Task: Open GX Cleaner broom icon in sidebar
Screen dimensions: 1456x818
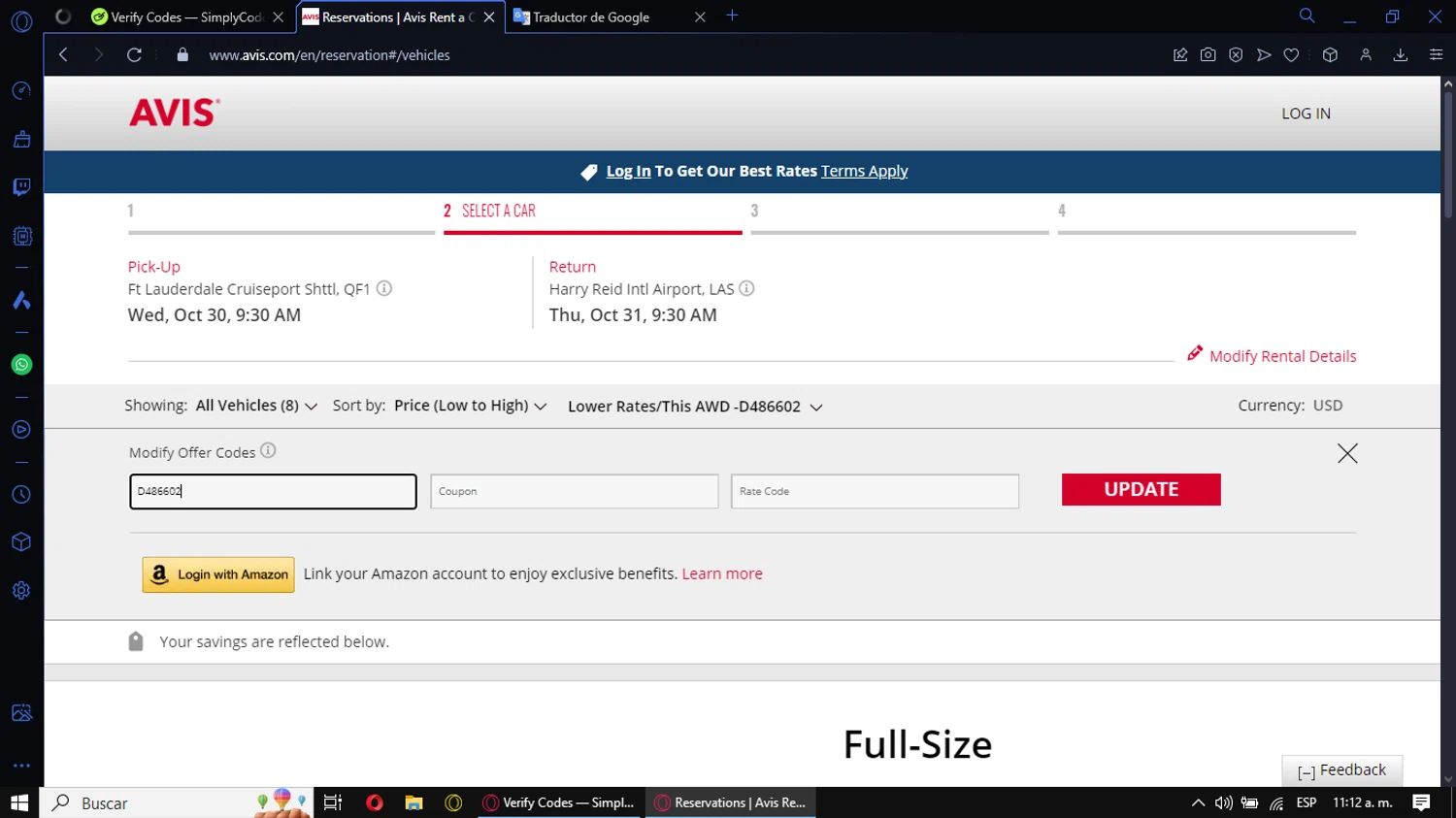Action: click(21, 139)
